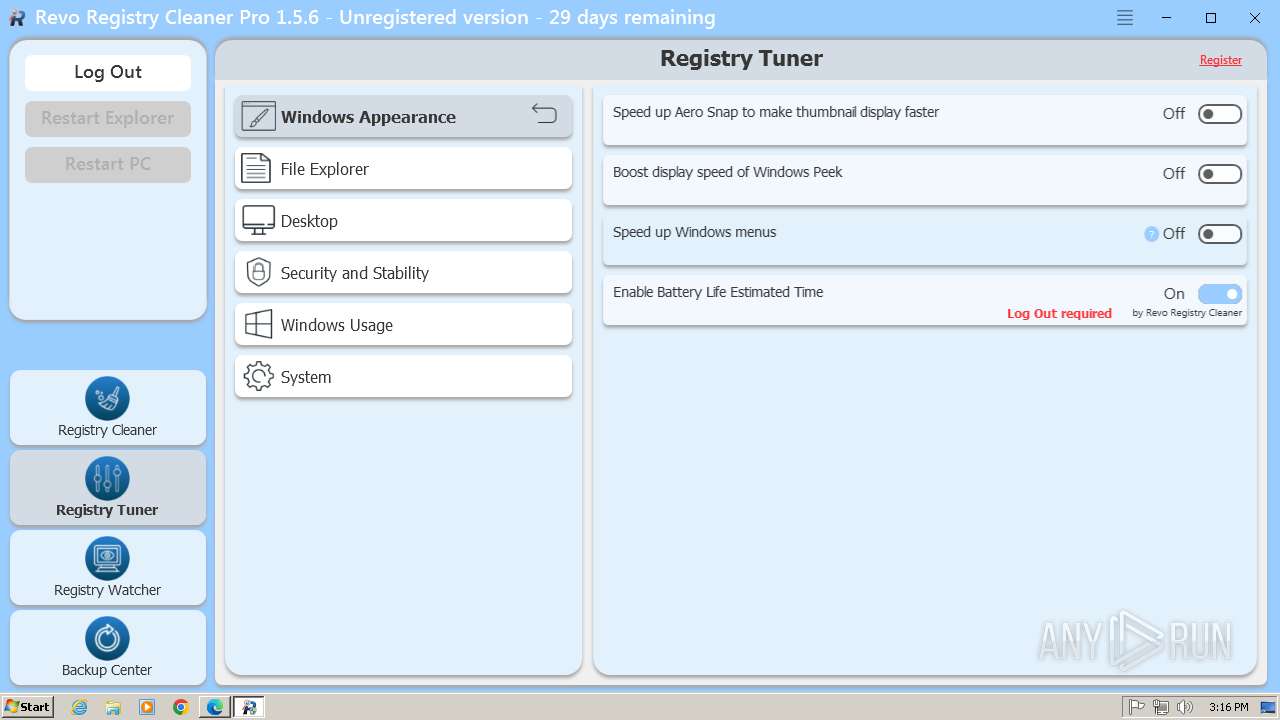Click the Registry Tuner heading
The image size is (1280, 720).
(741, 58)
